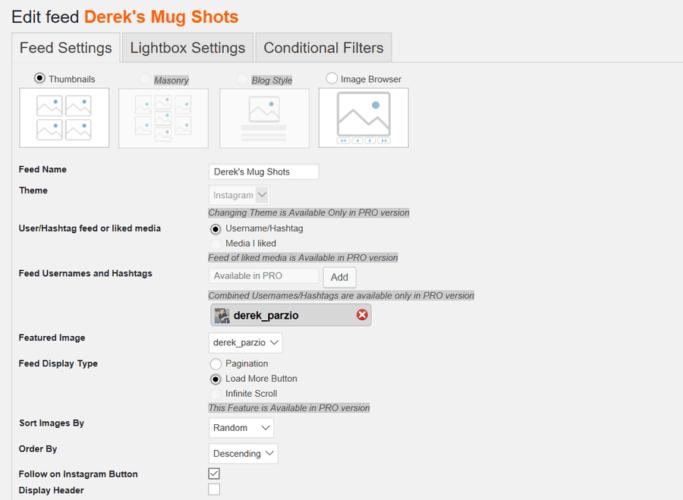Switch to the Lightbox Settings tab
The image size is (683, 500).
[187, 48]
